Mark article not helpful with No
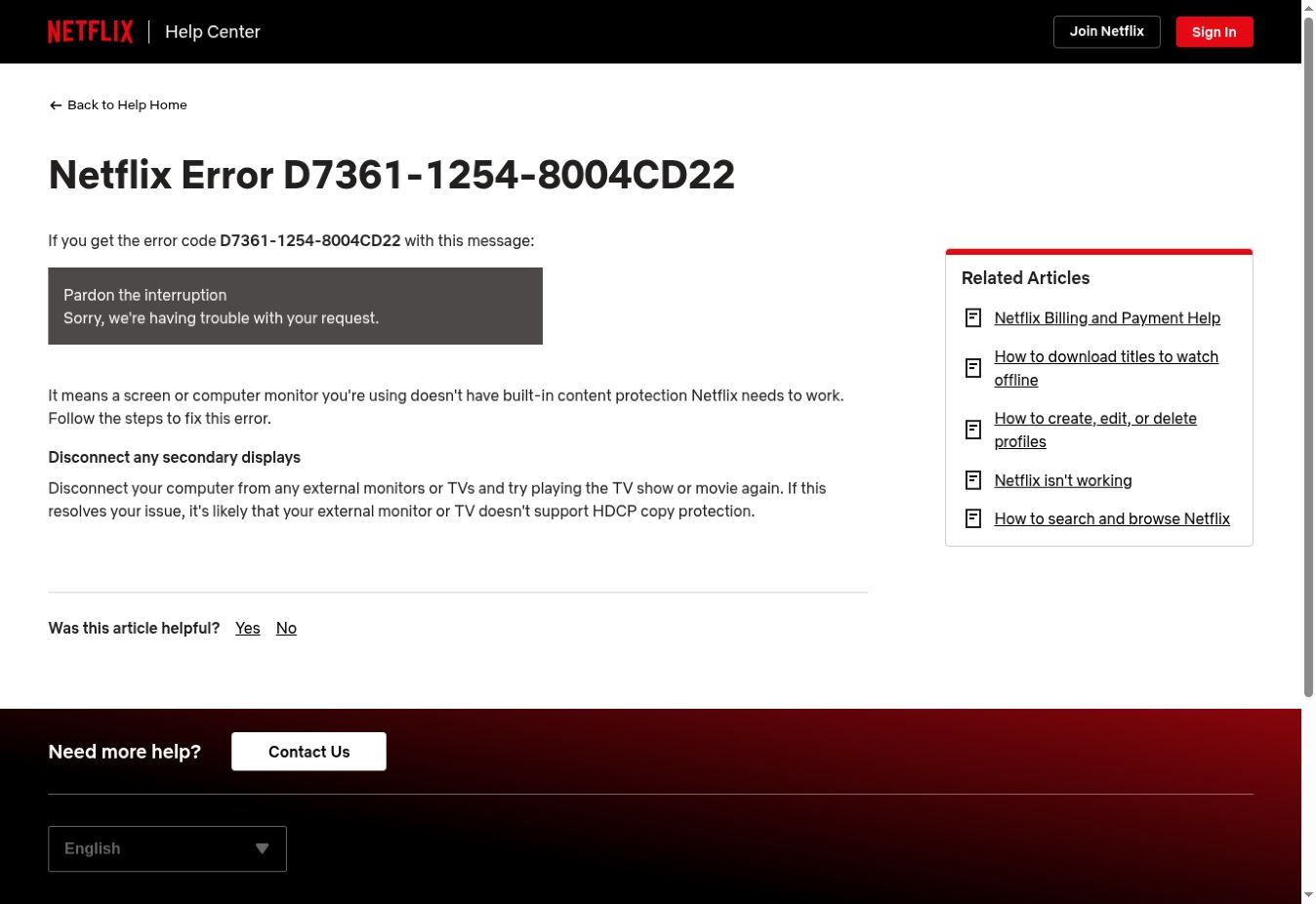This screenshot has width=1316, height=904. pos(286,628)
